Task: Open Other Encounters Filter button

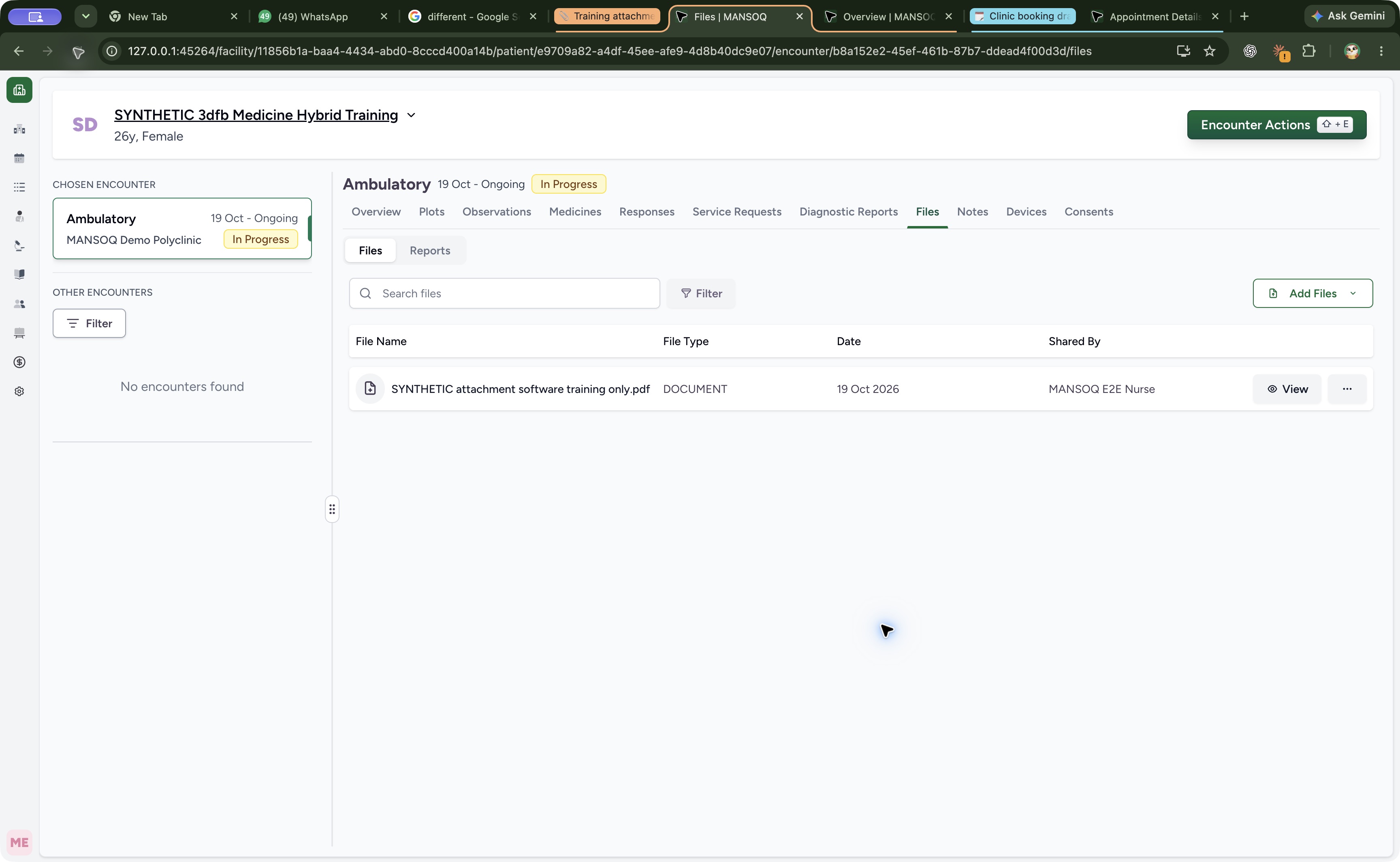Action: point(89,323)
